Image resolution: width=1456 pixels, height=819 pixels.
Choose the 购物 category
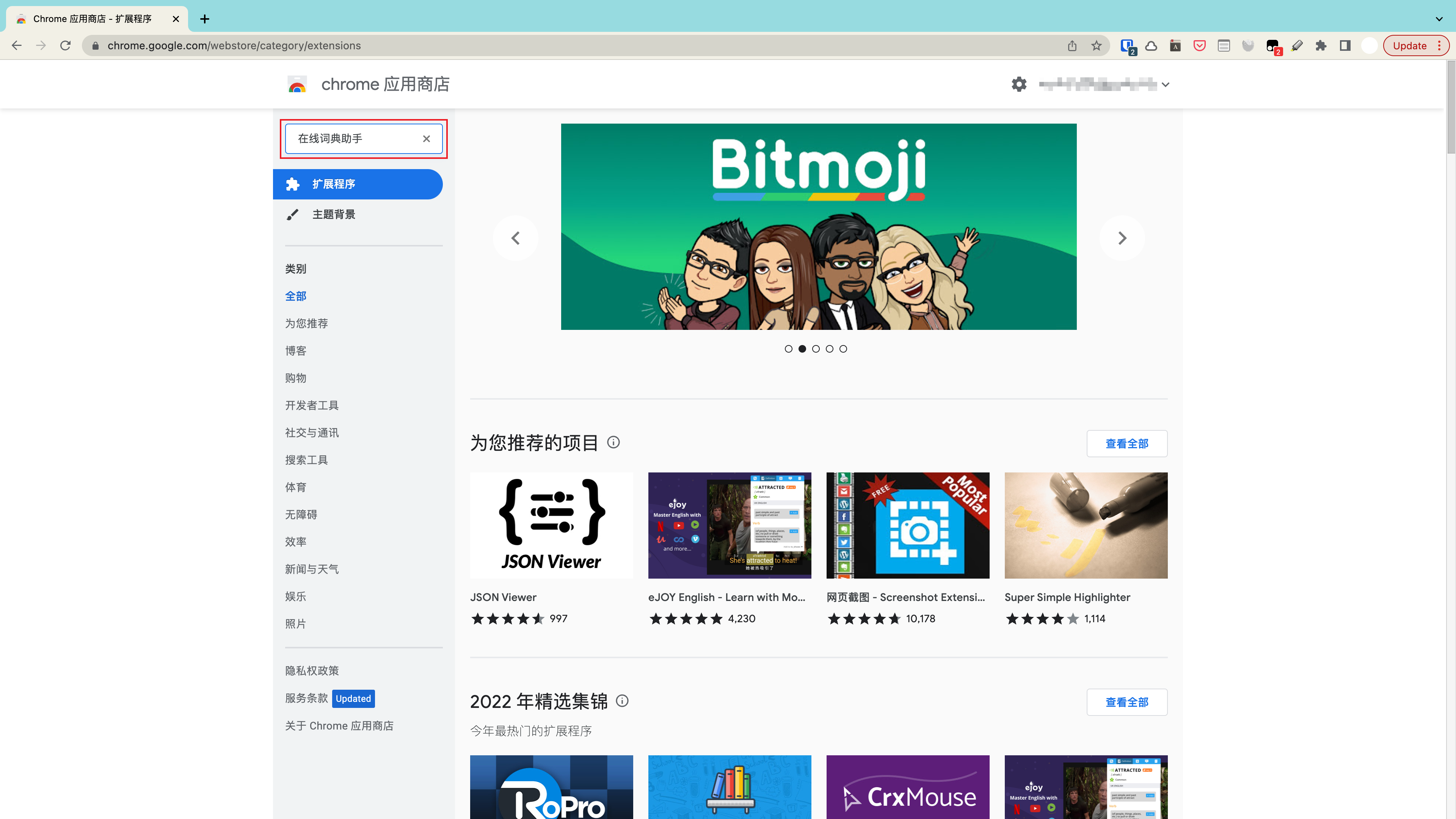(296, 378)
